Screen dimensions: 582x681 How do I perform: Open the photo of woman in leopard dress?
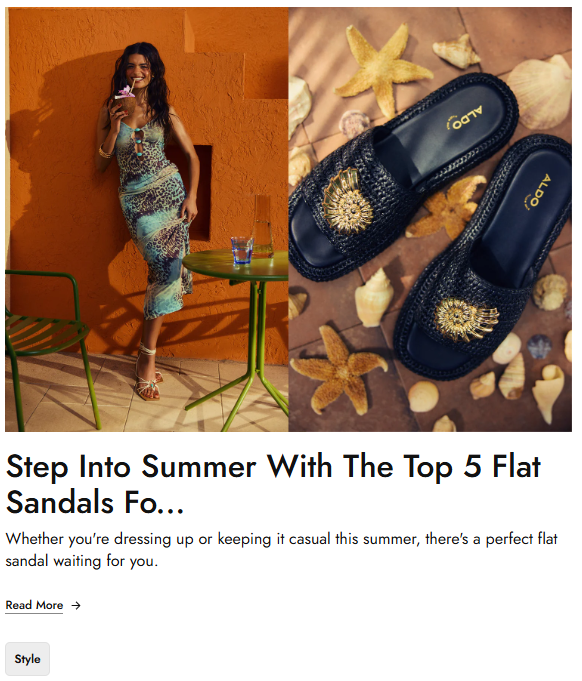coord(147,219)
